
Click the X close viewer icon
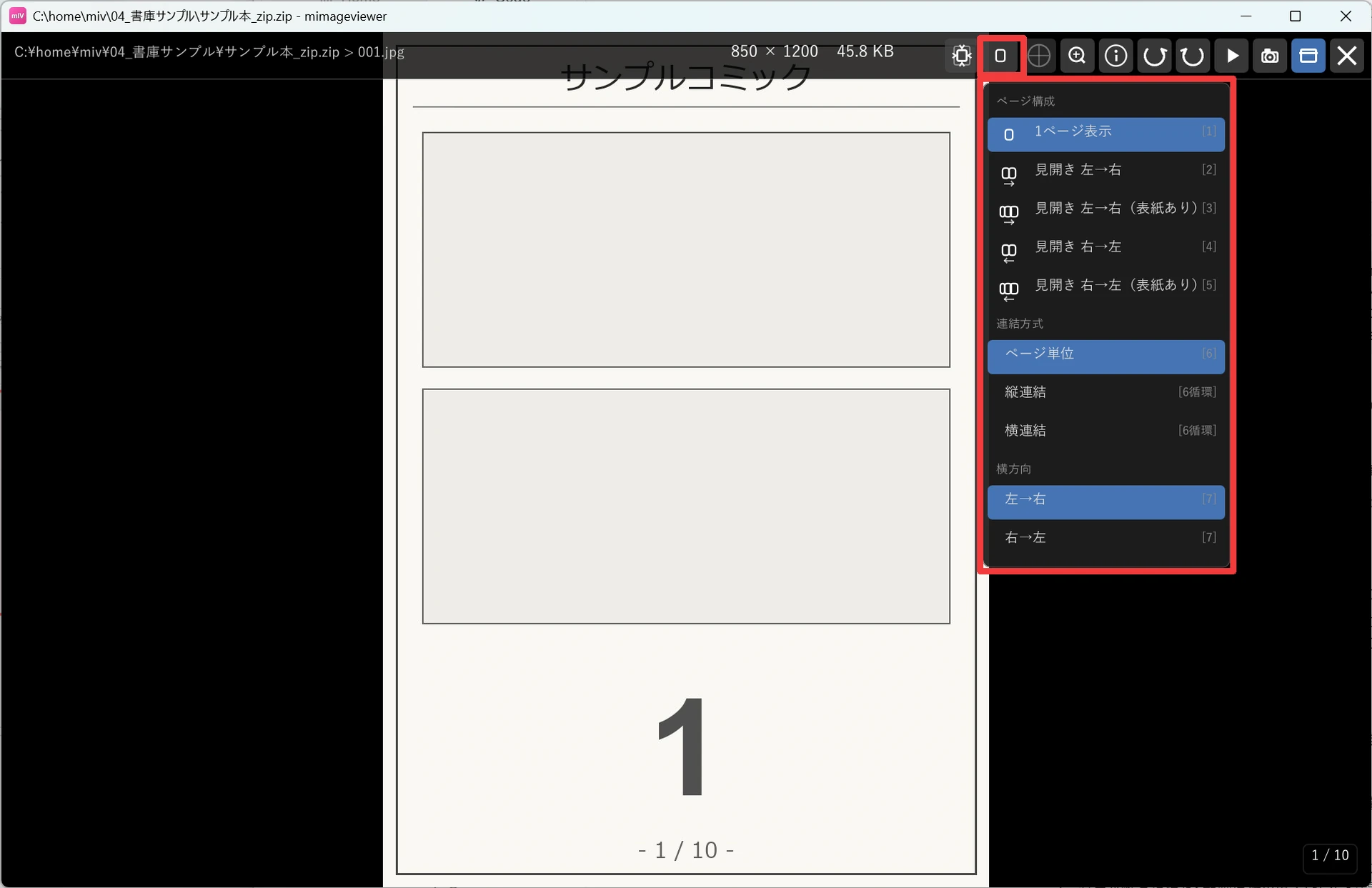click(x=1347, y=56)
